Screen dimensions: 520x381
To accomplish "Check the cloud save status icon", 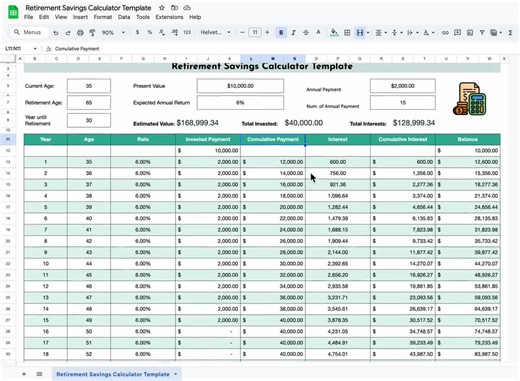I will 187,8.
